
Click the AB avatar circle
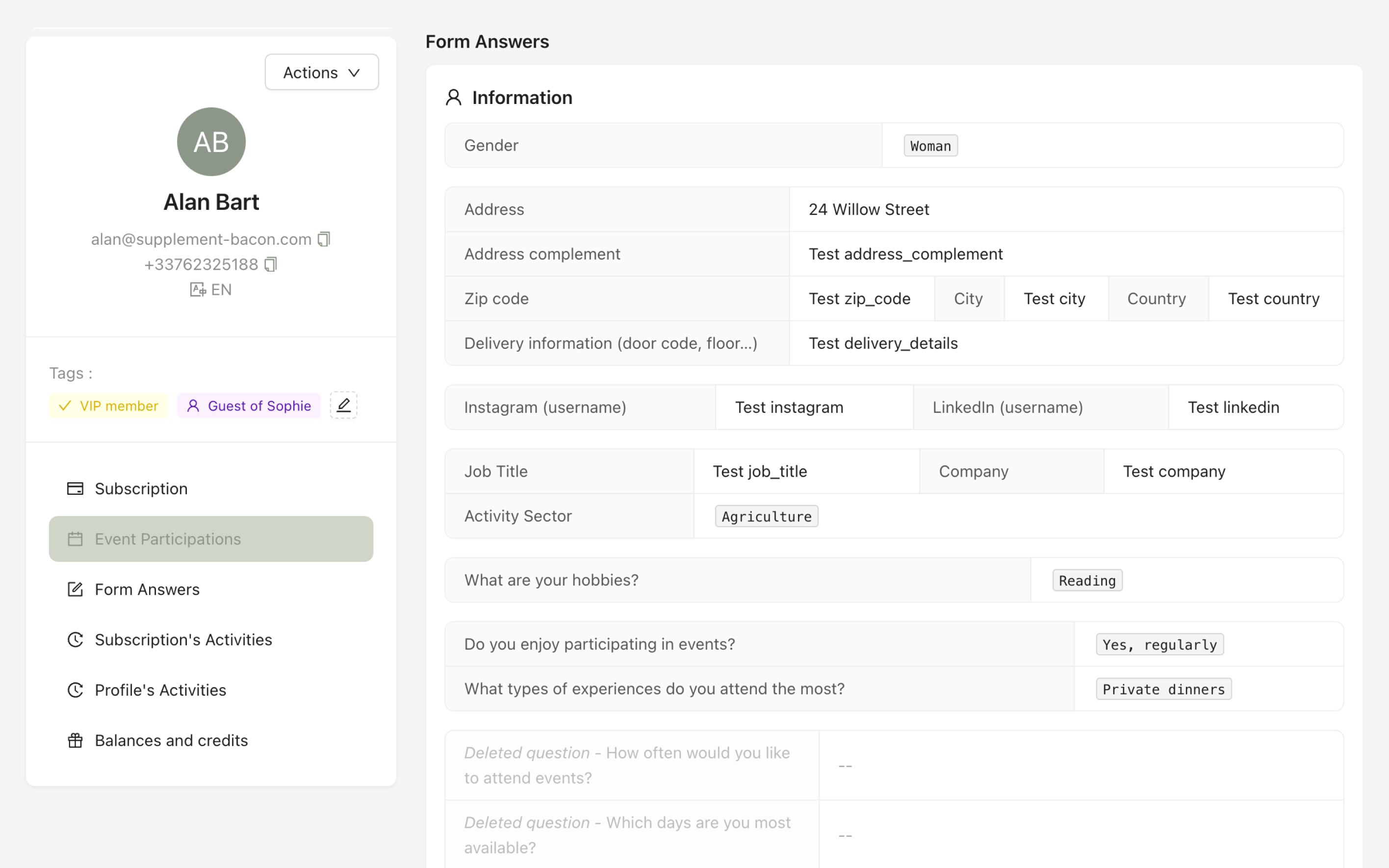[x=211, y=142]
